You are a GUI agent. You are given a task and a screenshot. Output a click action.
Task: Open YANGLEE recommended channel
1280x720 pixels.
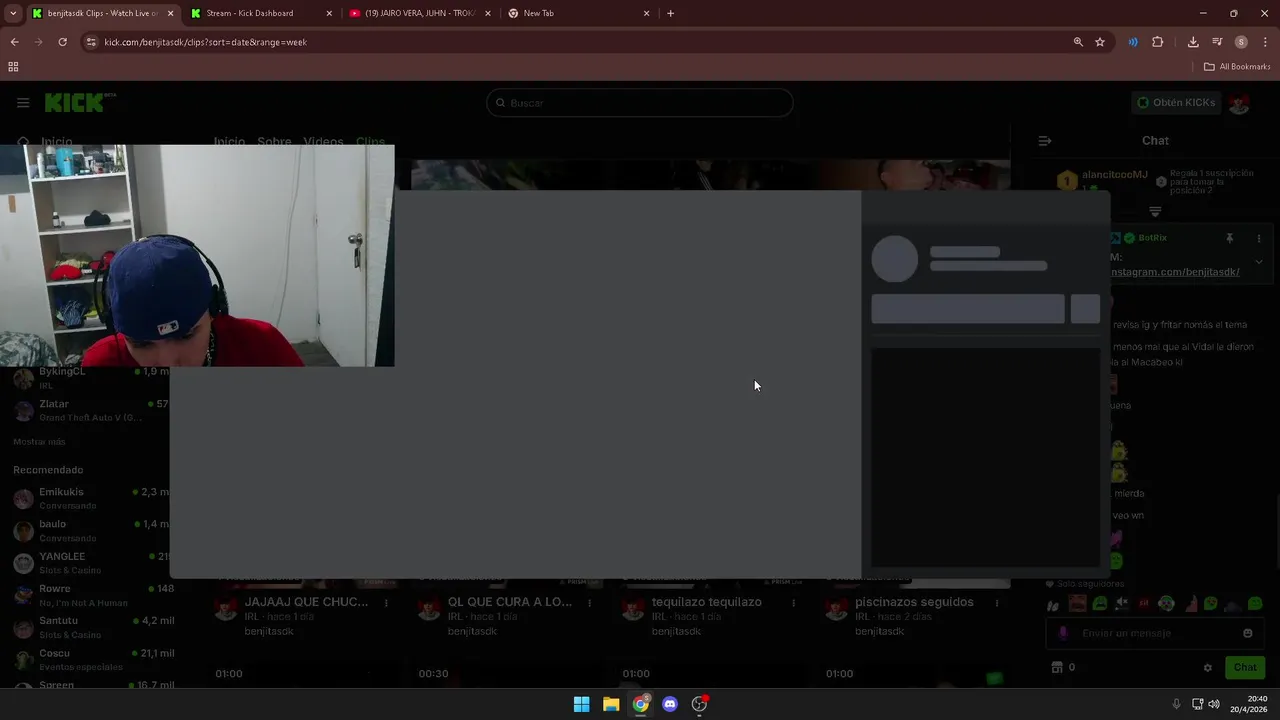click(93, 562)
